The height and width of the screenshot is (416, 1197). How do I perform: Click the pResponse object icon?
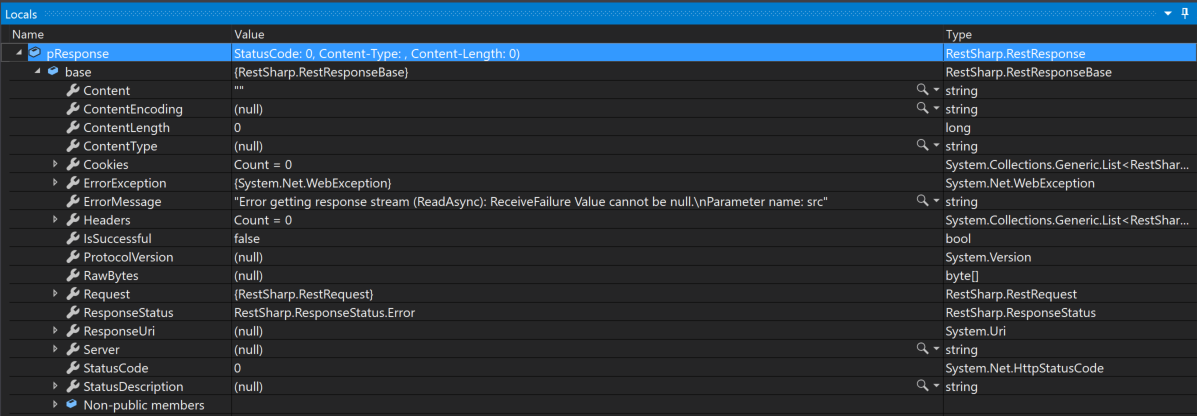click(34, 53)
